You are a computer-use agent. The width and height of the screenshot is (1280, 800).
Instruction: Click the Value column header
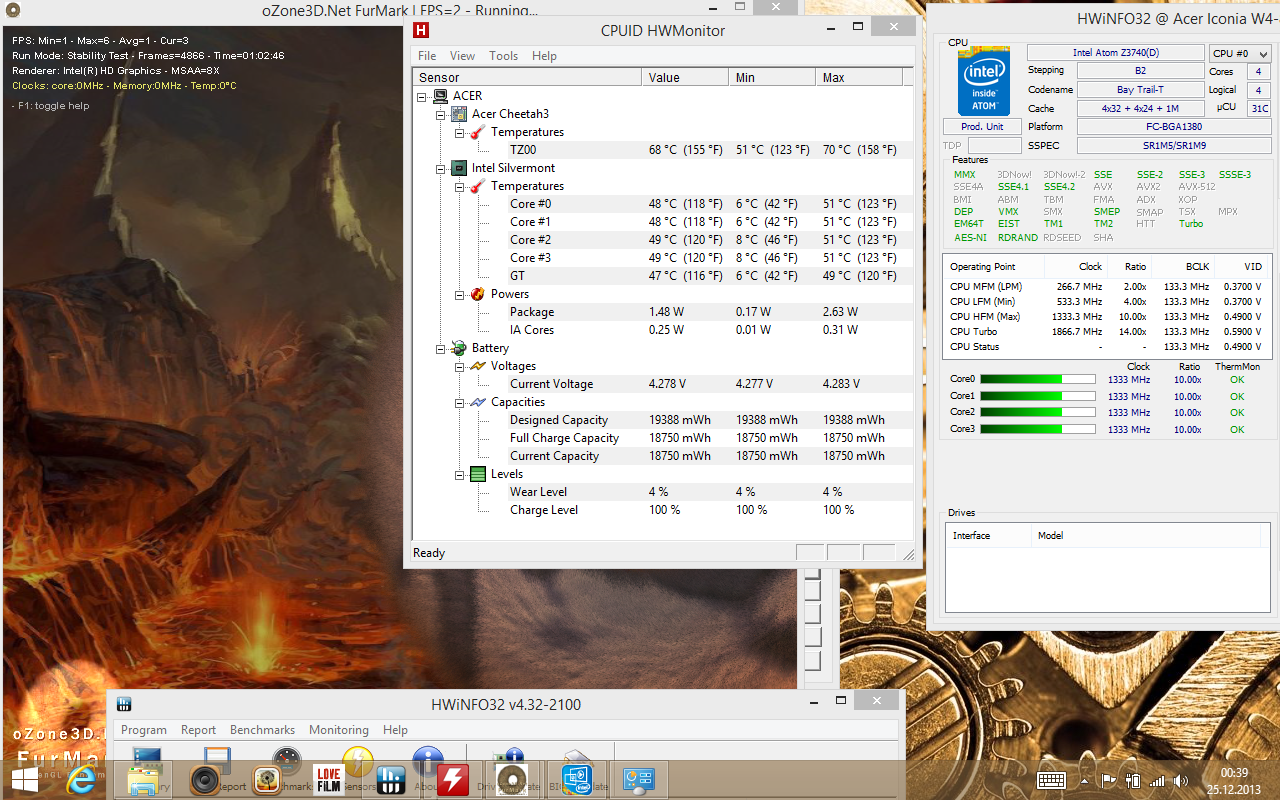685,77
